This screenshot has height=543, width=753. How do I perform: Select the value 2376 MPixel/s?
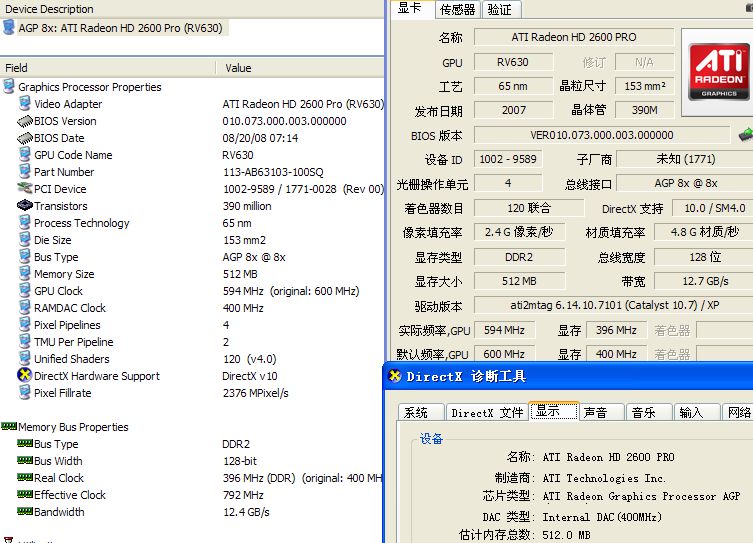click(x=255, y=393)
